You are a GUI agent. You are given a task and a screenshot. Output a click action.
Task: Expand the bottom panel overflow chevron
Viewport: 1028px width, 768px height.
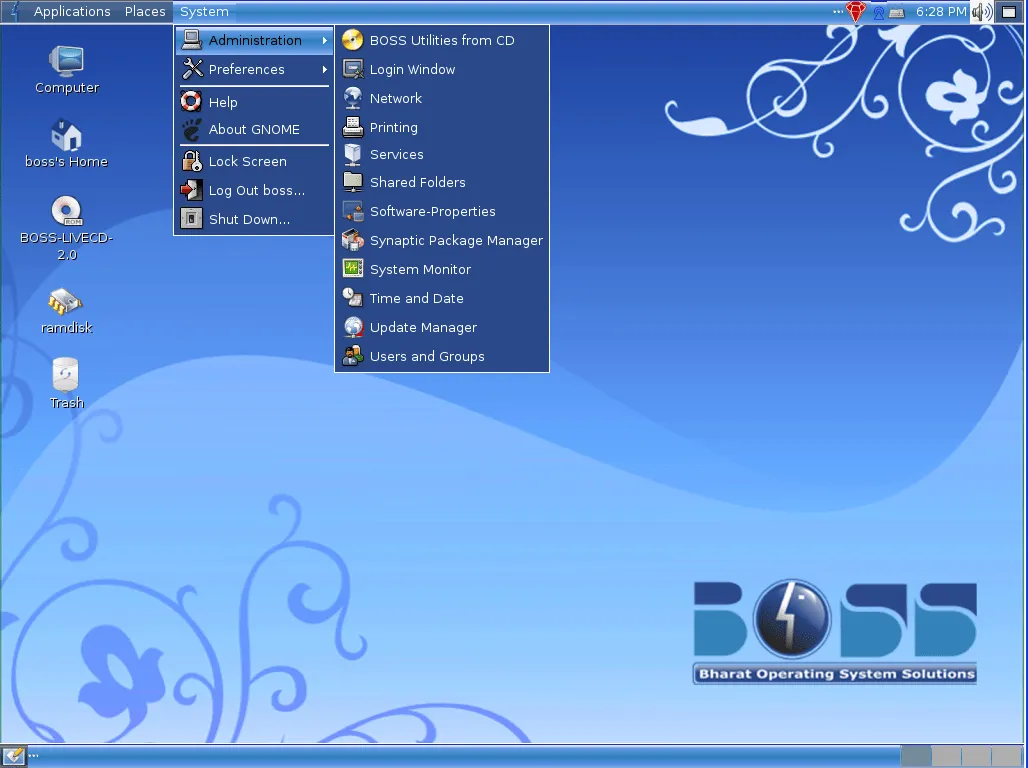[x=33, y=755]
